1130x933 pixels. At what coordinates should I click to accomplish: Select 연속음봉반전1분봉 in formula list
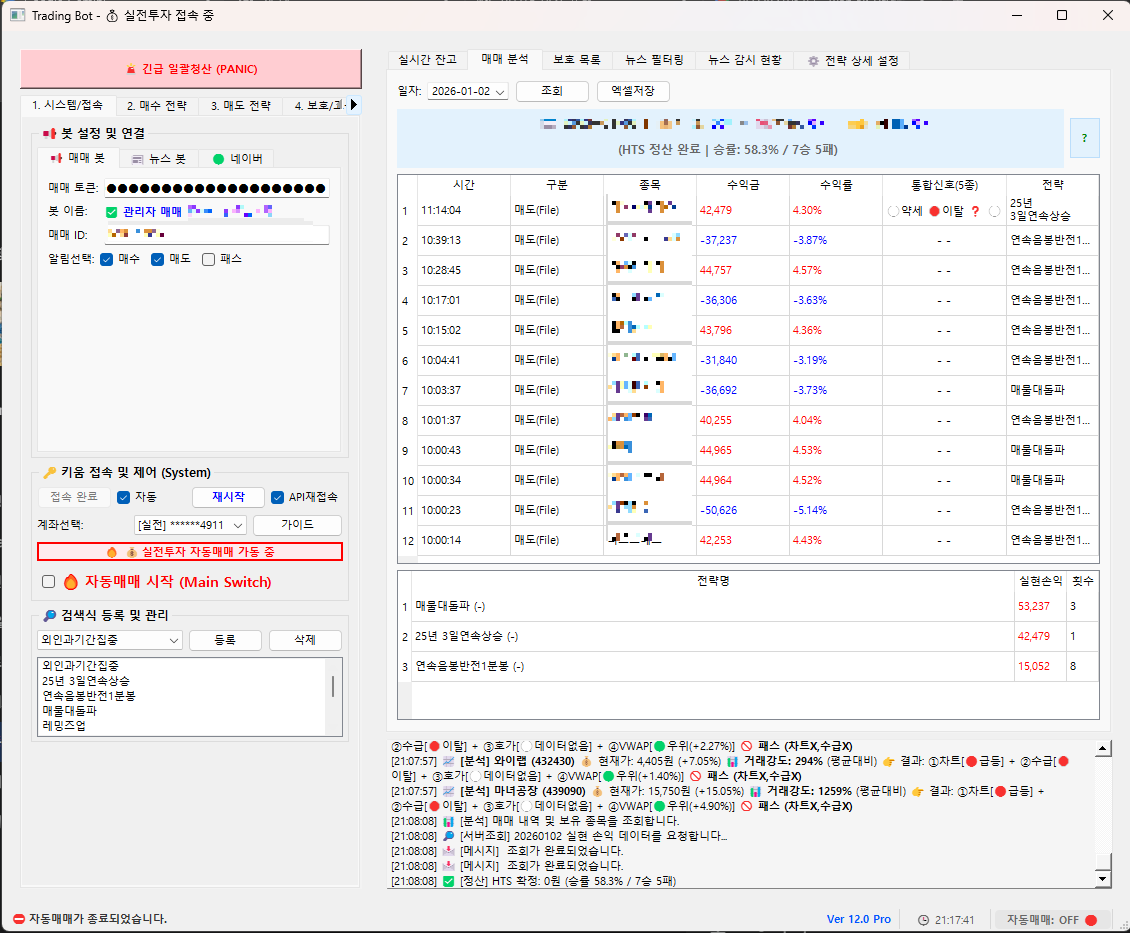[89, 696]
